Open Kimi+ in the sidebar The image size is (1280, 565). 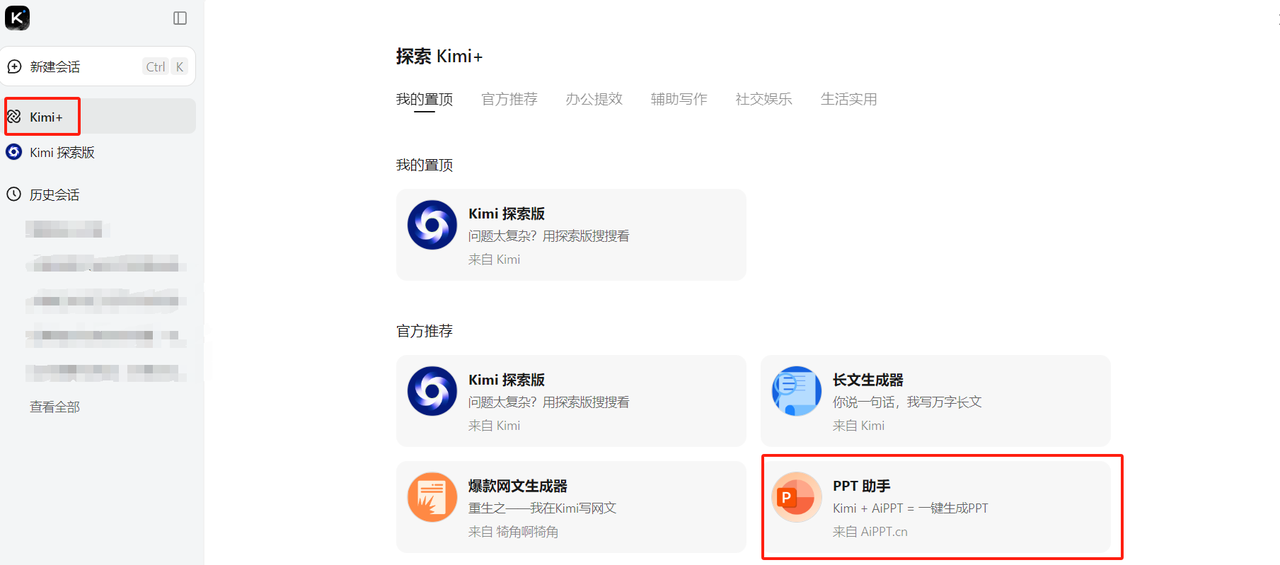(x=100, y=116)
